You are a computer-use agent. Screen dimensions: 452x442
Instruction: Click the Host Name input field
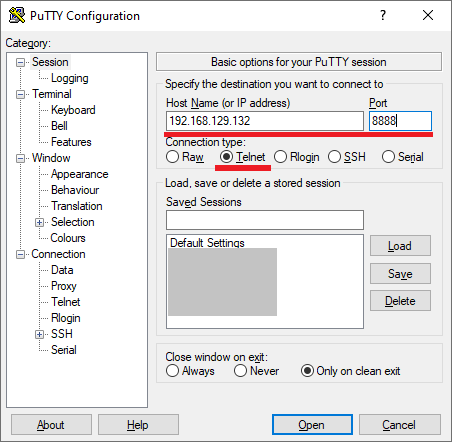coord(265,121)
